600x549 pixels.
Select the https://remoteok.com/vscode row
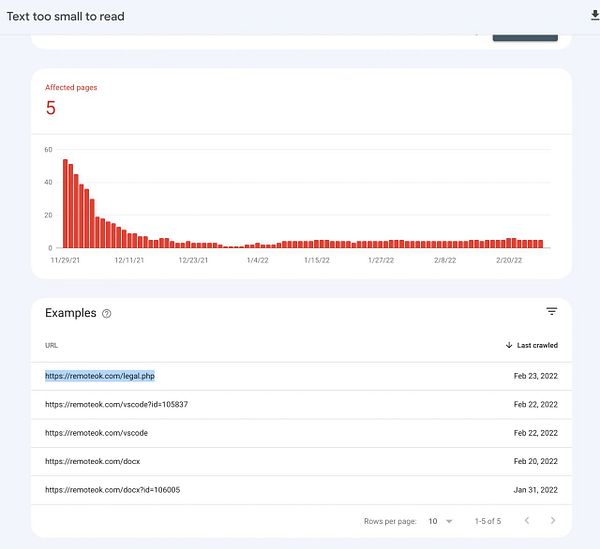[x=96, y=433]
